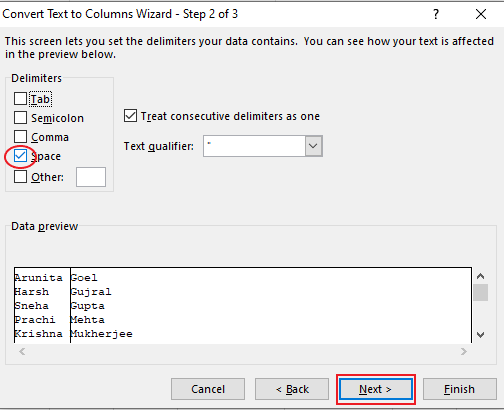Open the Text qualifier dropdown

(x=313, y=146)
